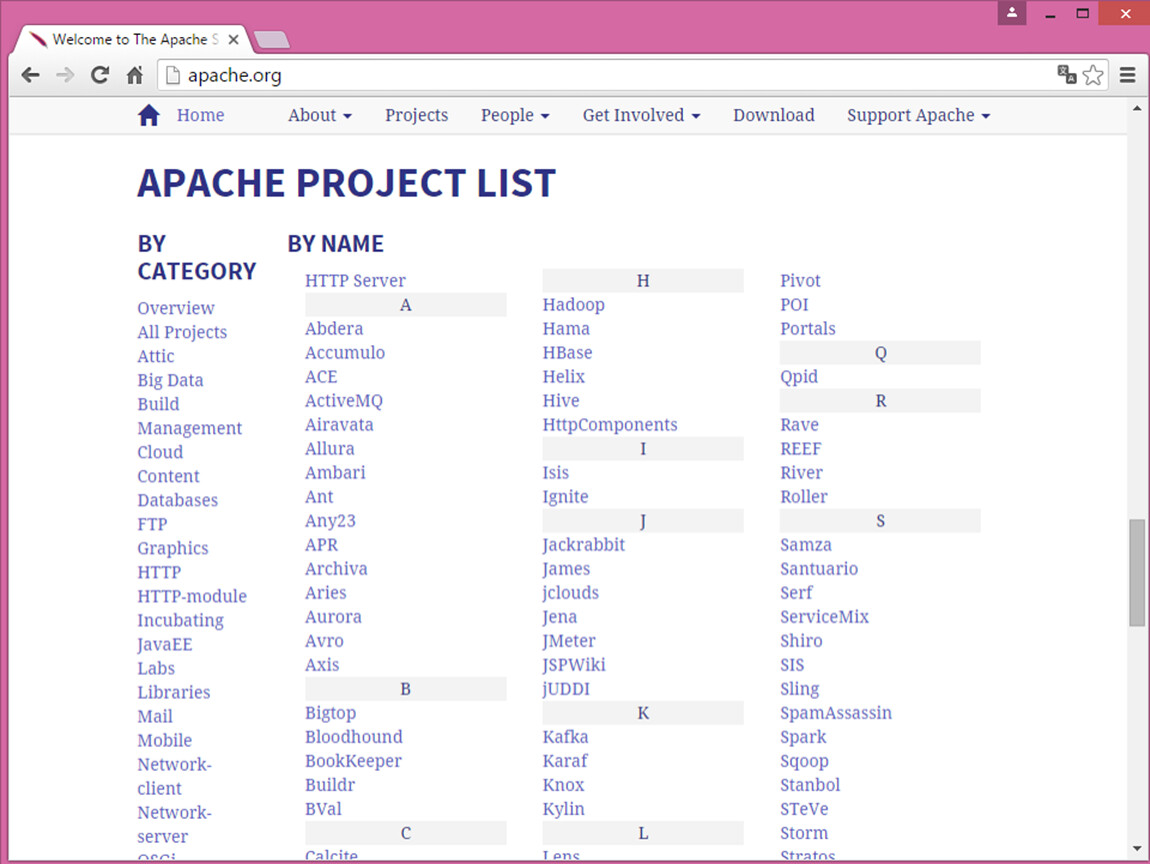Click the apache.org address bar

coord(600,75)
